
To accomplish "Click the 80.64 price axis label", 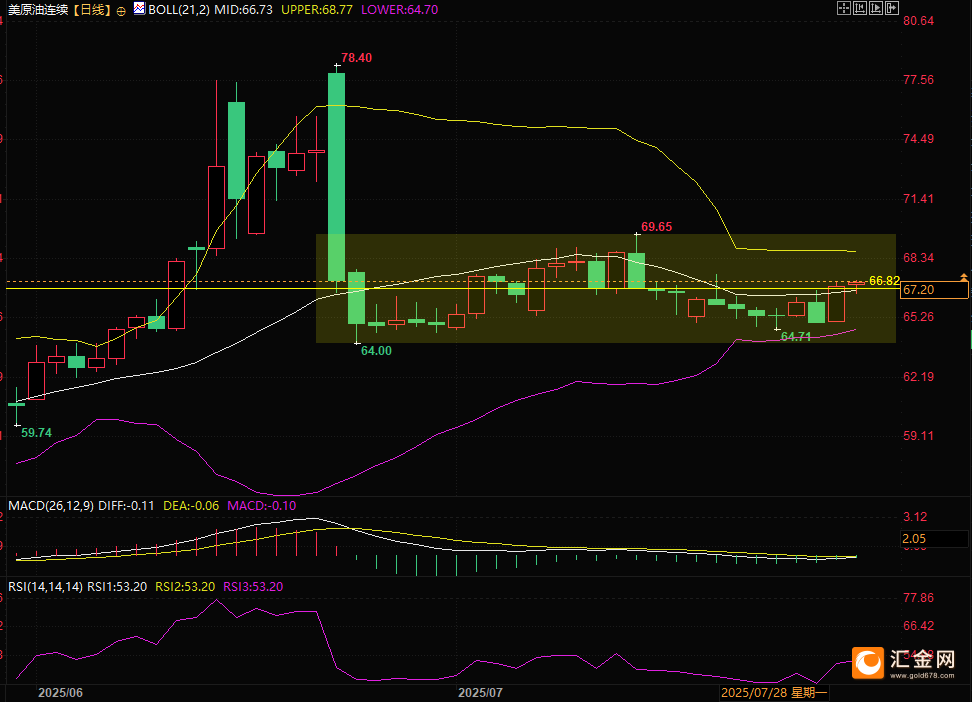I will pos(919,21).
